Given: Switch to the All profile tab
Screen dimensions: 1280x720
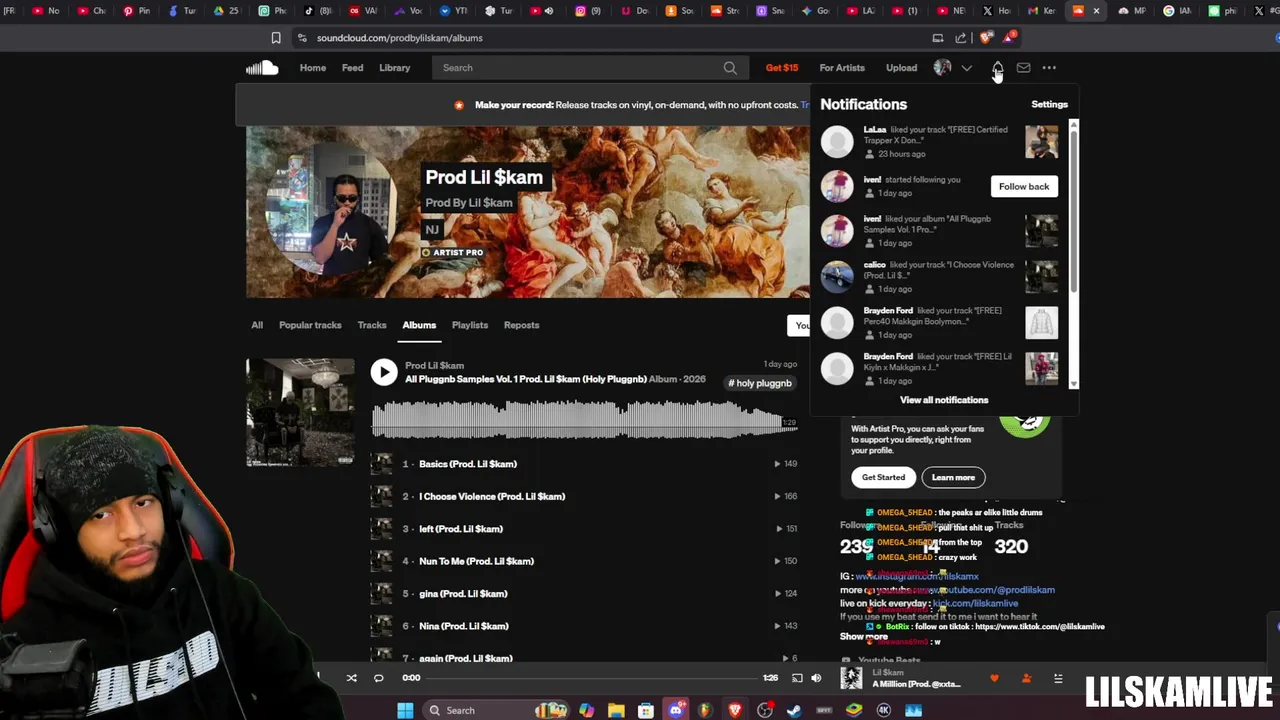Looking at the screenshot, I should coord(257,325).
